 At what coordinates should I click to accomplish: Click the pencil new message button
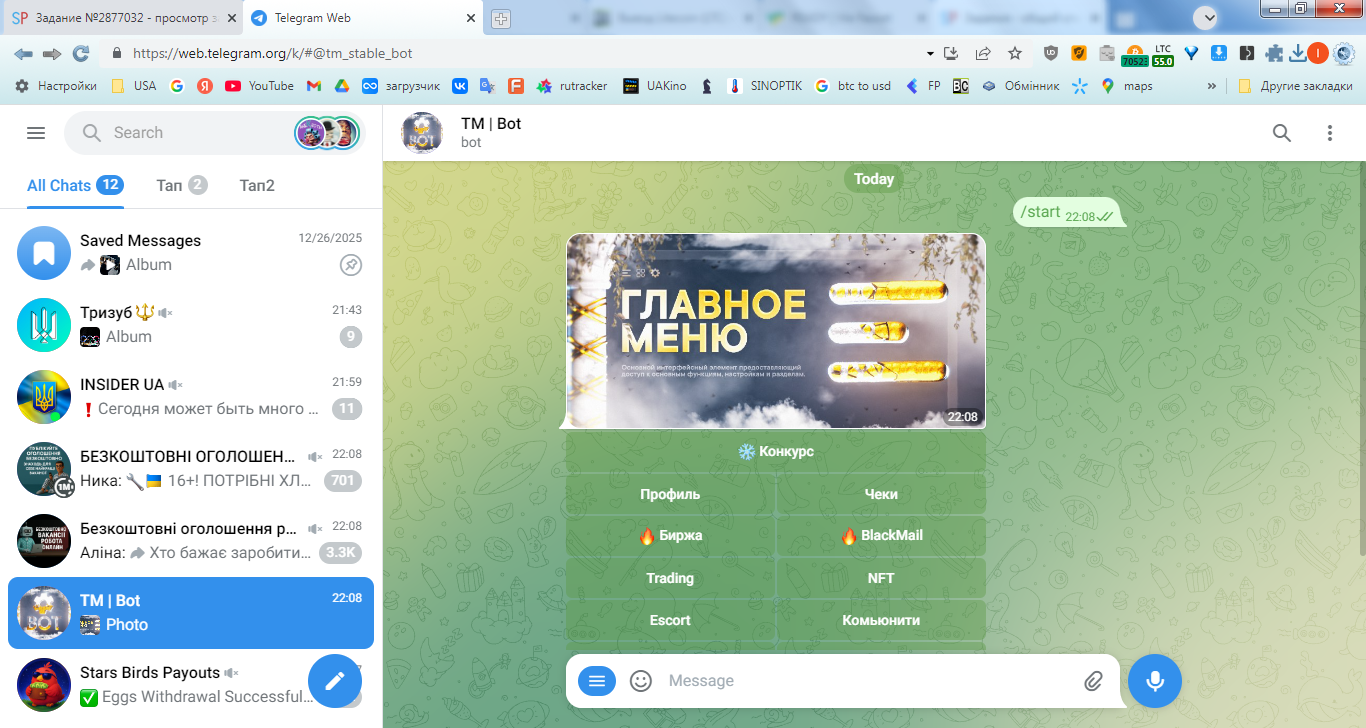click(x=335, y=681)
